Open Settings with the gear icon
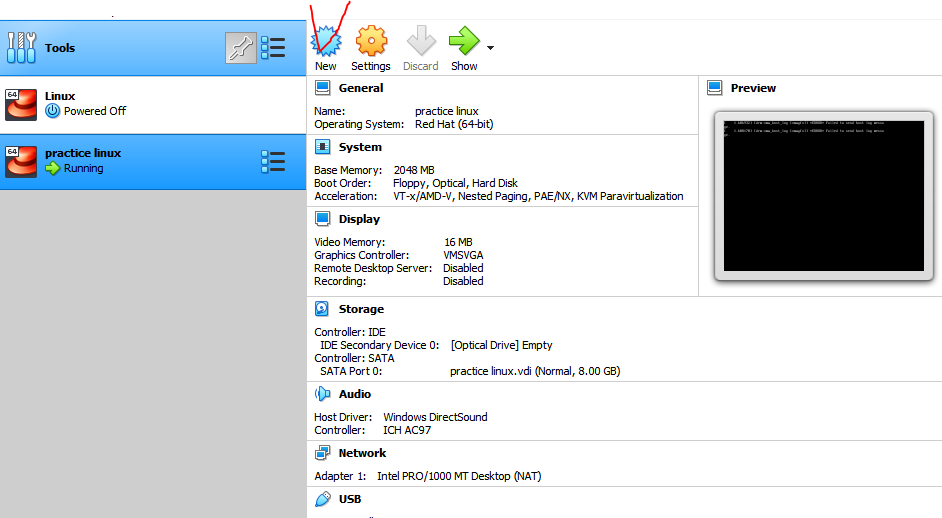 point(371,41)
